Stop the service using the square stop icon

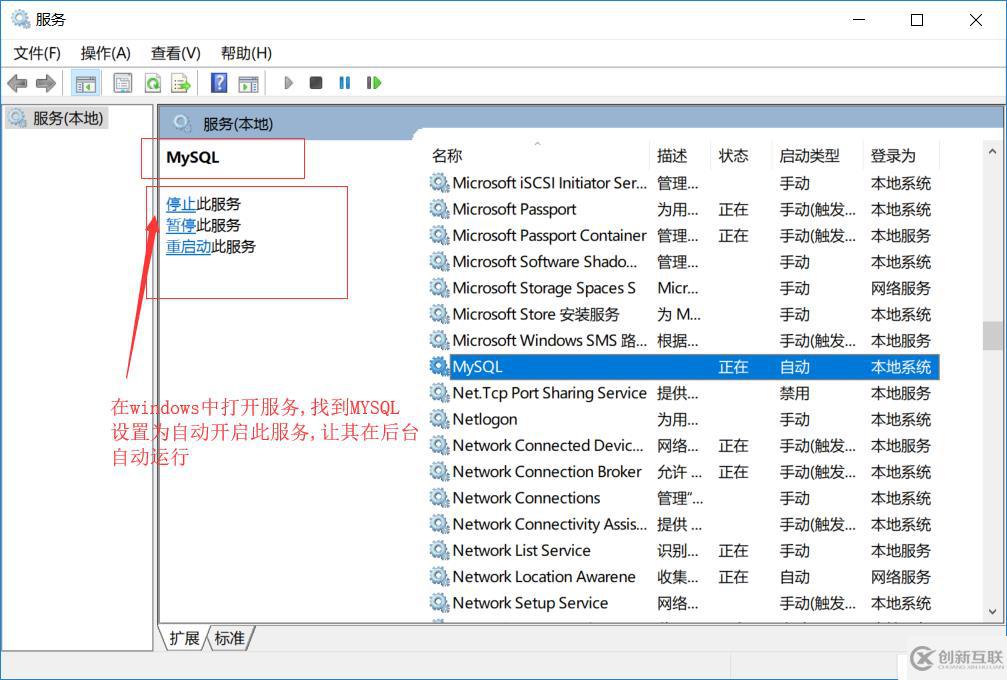pos(315,83)
